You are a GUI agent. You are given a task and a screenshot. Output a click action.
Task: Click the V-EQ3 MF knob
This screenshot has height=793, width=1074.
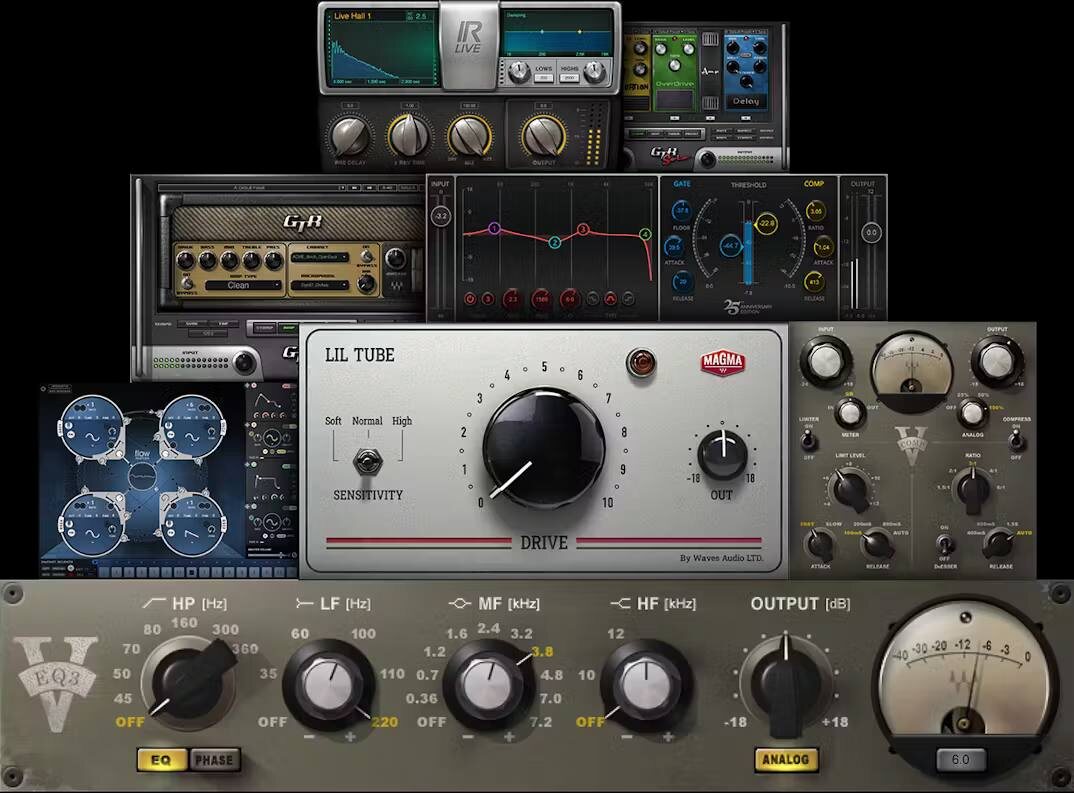pos(488,685)
